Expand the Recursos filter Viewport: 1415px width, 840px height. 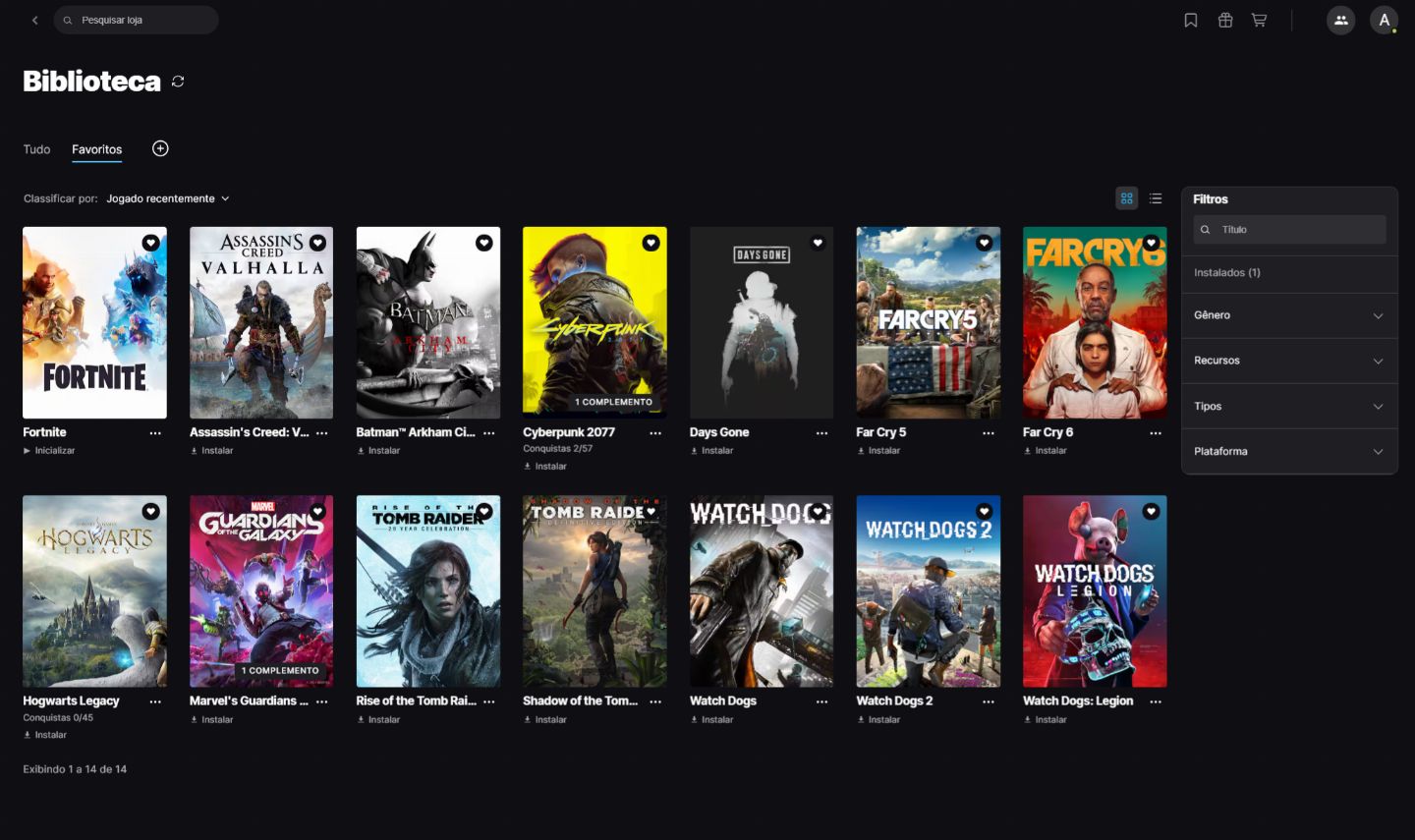[x=1289, y=361]
